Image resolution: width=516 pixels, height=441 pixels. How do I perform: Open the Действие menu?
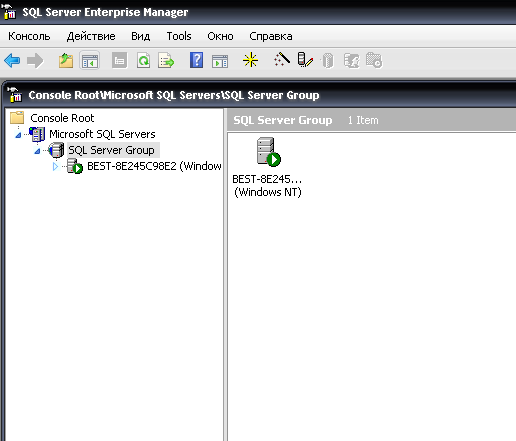91,36
